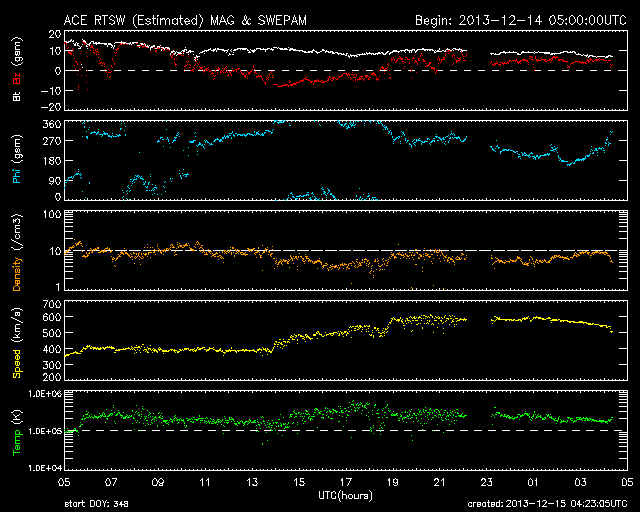The width and height of the screenshot is (640, 512).
Task: Click the '11' hour tick label
Action: coord(205,482)
